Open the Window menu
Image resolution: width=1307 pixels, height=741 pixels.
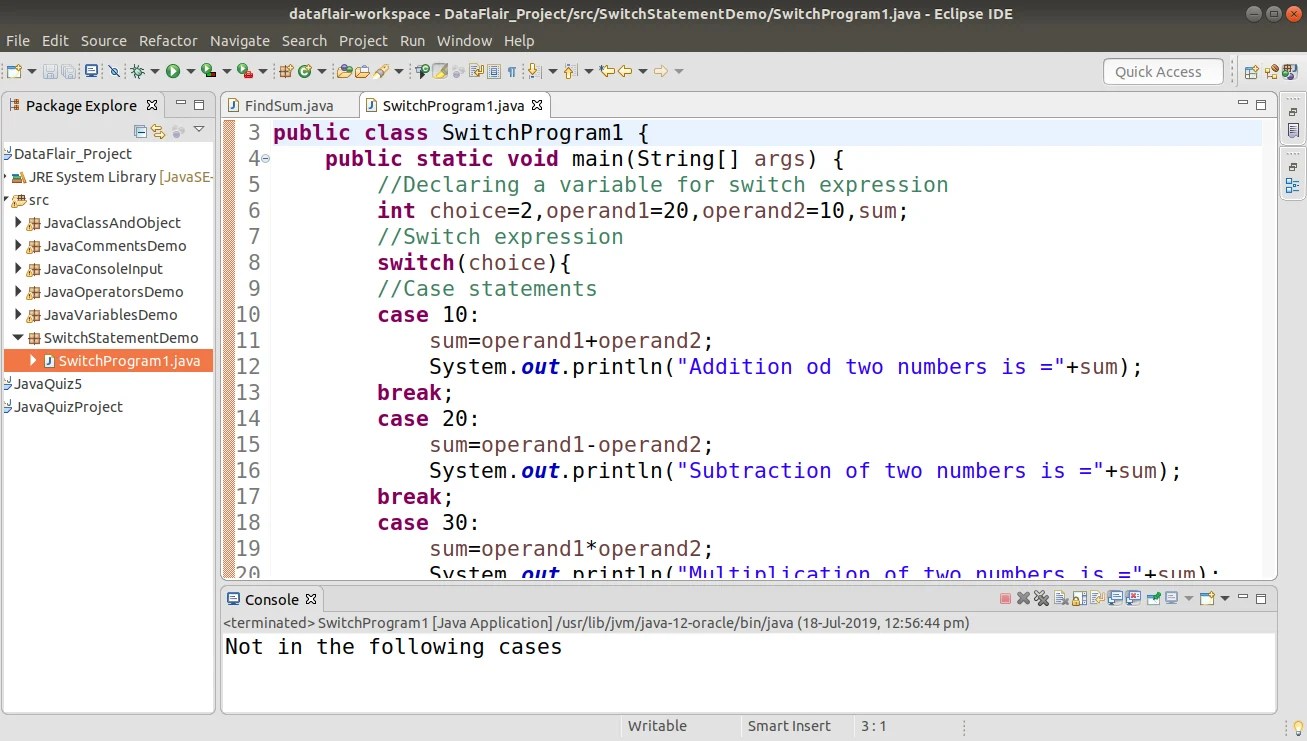(x=464, y=41)
